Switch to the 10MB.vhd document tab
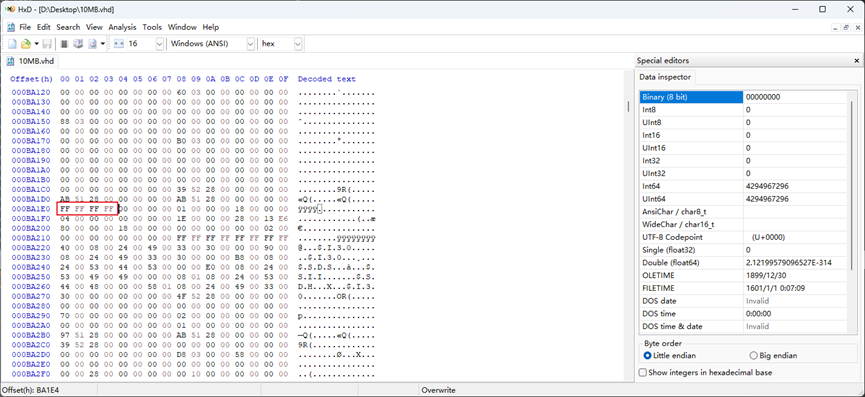The image size is (865, 397). [30, 61]
